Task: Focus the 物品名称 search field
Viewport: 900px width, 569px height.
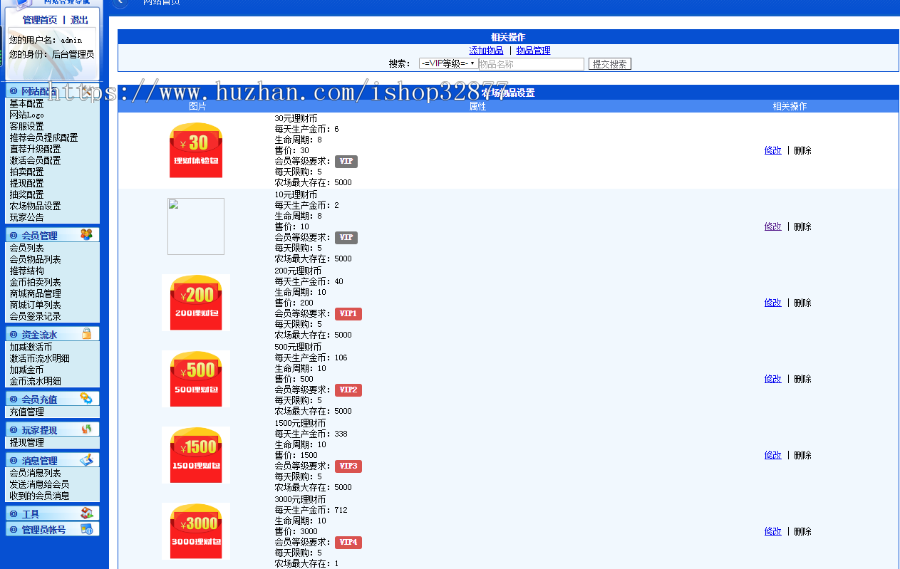Action: (531, 64)
